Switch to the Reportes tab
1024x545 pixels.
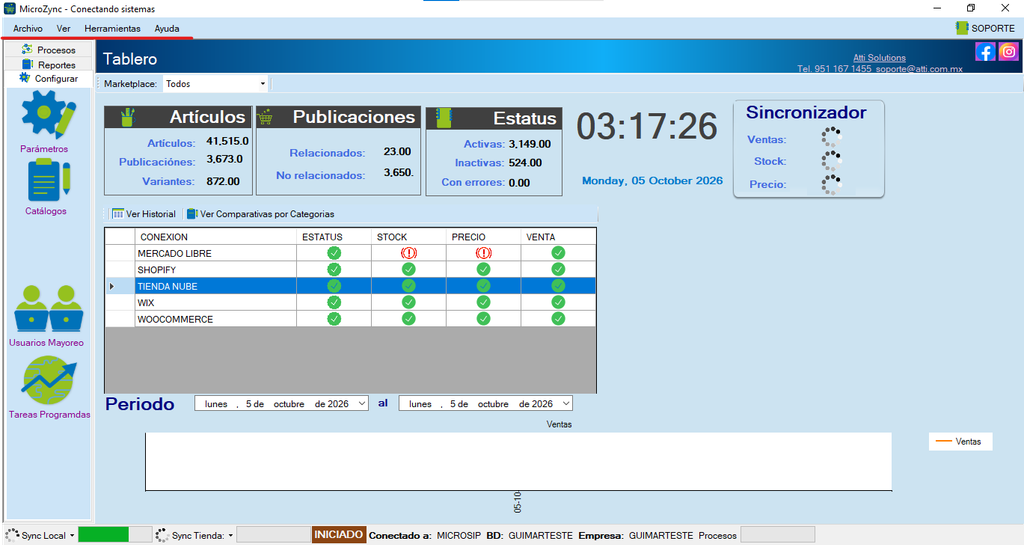49,65
